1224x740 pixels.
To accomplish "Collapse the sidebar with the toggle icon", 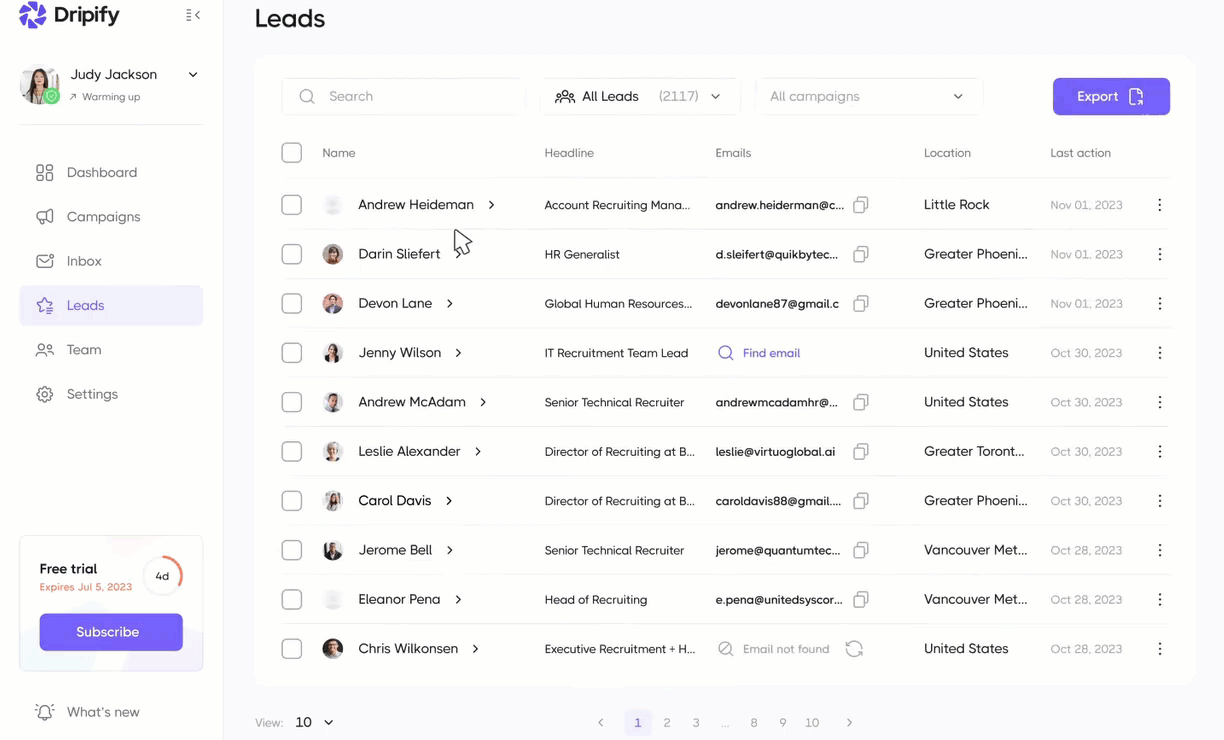I will [x=193, y=15].
